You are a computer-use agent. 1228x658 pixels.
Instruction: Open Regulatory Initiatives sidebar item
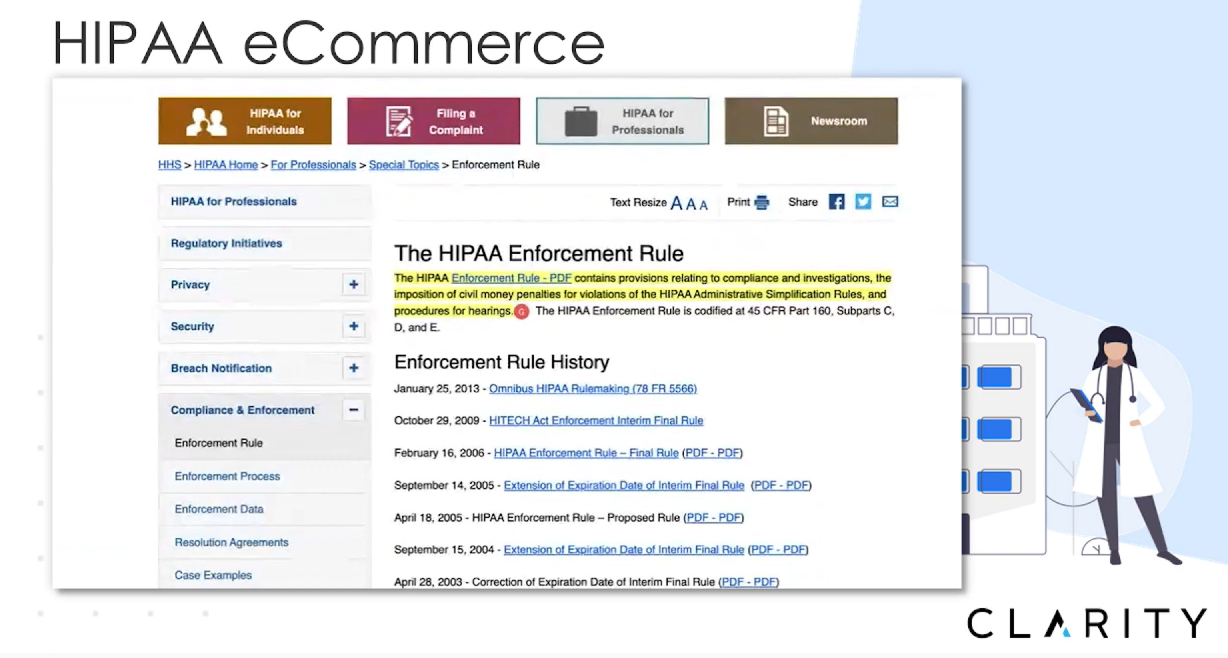click(264, 244)
